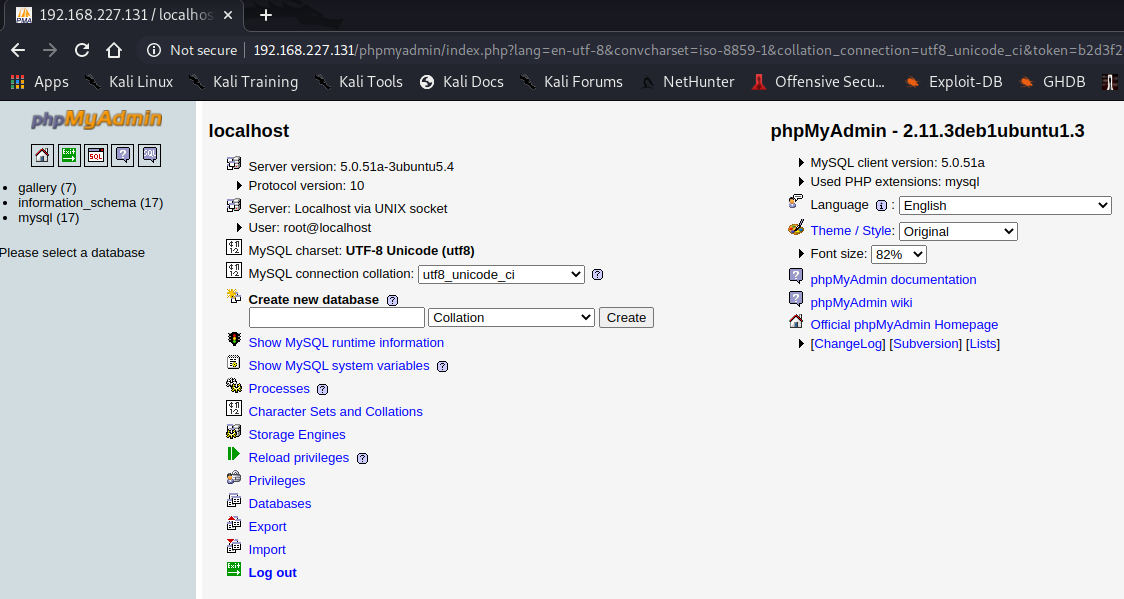Open GHDB bookmark
Viewport: 1124px width, 599px height.
[1052, 82]
